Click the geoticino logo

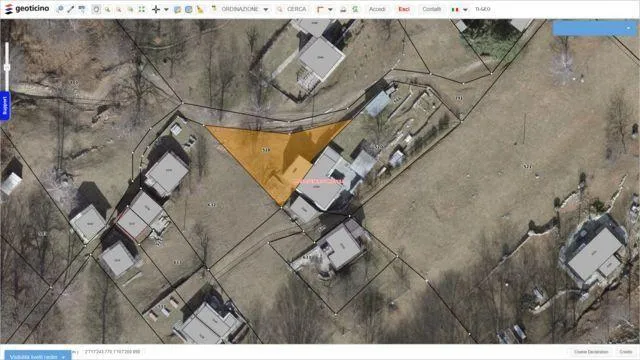click(27, 9)
